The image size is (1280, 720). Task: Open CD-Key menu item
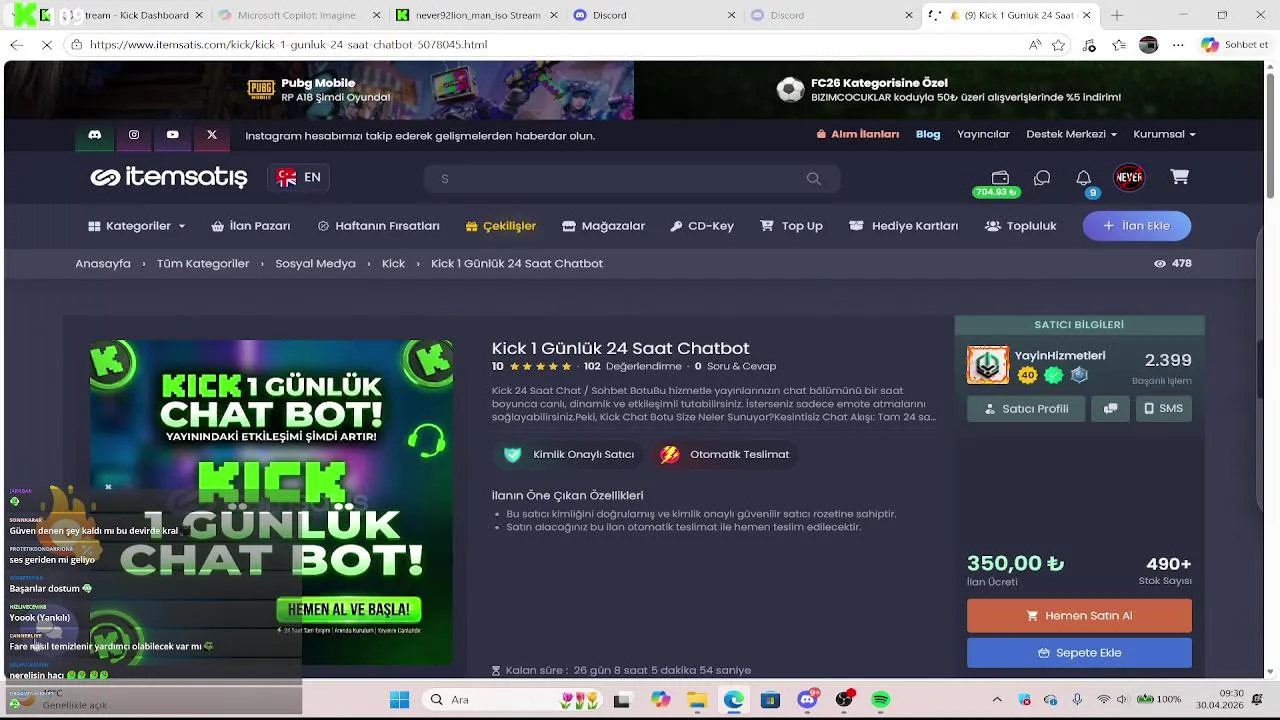tap(702, 226)
